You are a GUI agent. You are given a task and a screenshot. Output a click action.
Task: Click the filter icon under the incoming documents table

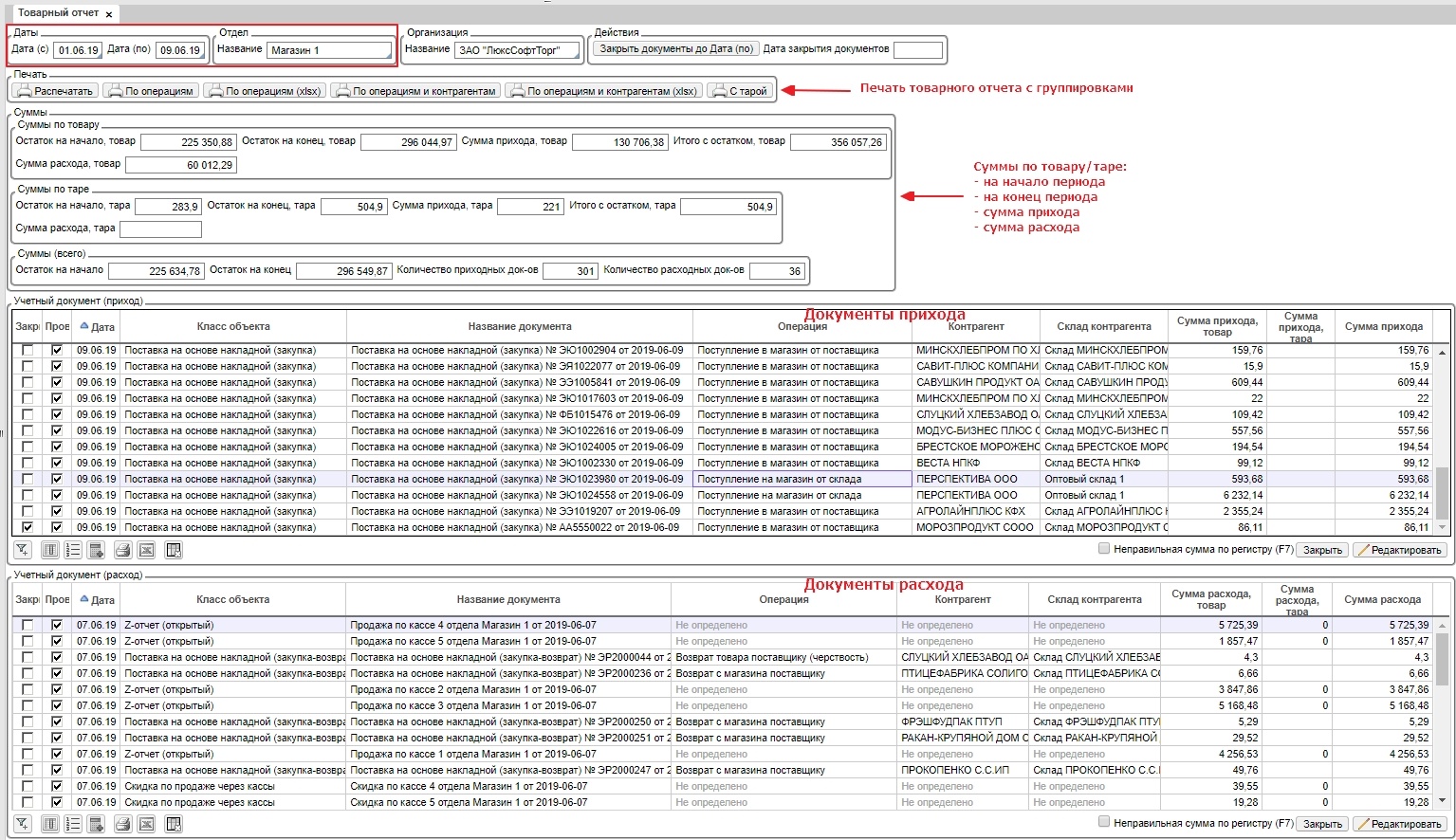tap(22, 550)
